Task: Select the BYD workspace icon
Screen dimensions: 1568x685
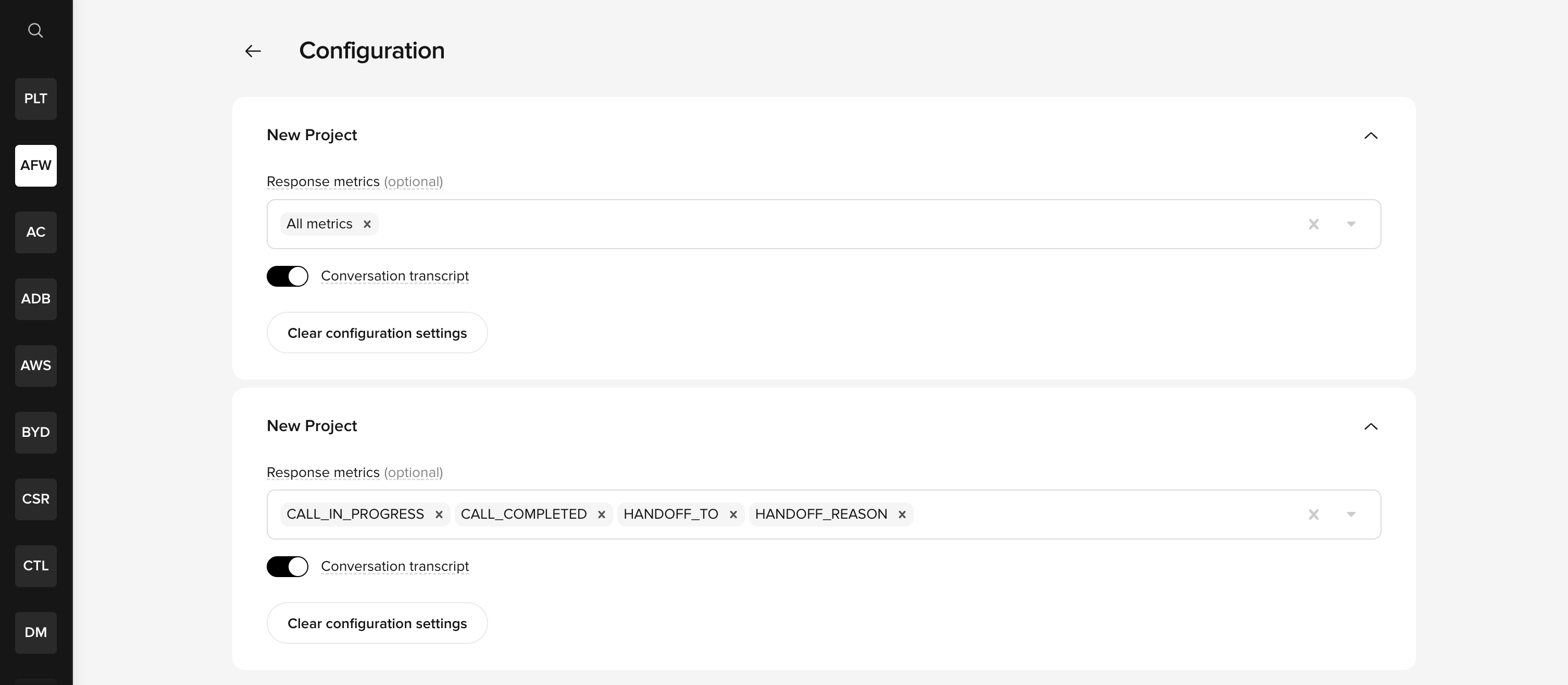Action: pyautogui.click(x=35, y=432)
